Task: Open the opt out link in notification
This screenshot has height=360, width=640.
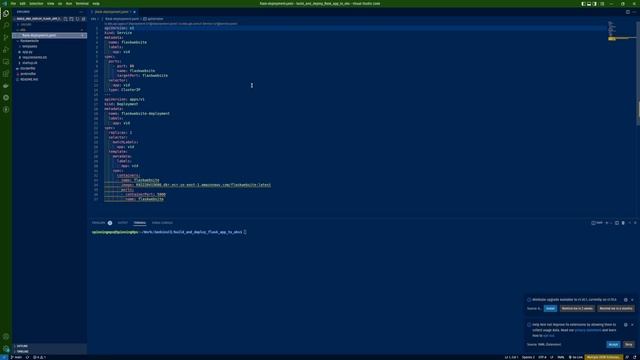Action: point(549,336)
